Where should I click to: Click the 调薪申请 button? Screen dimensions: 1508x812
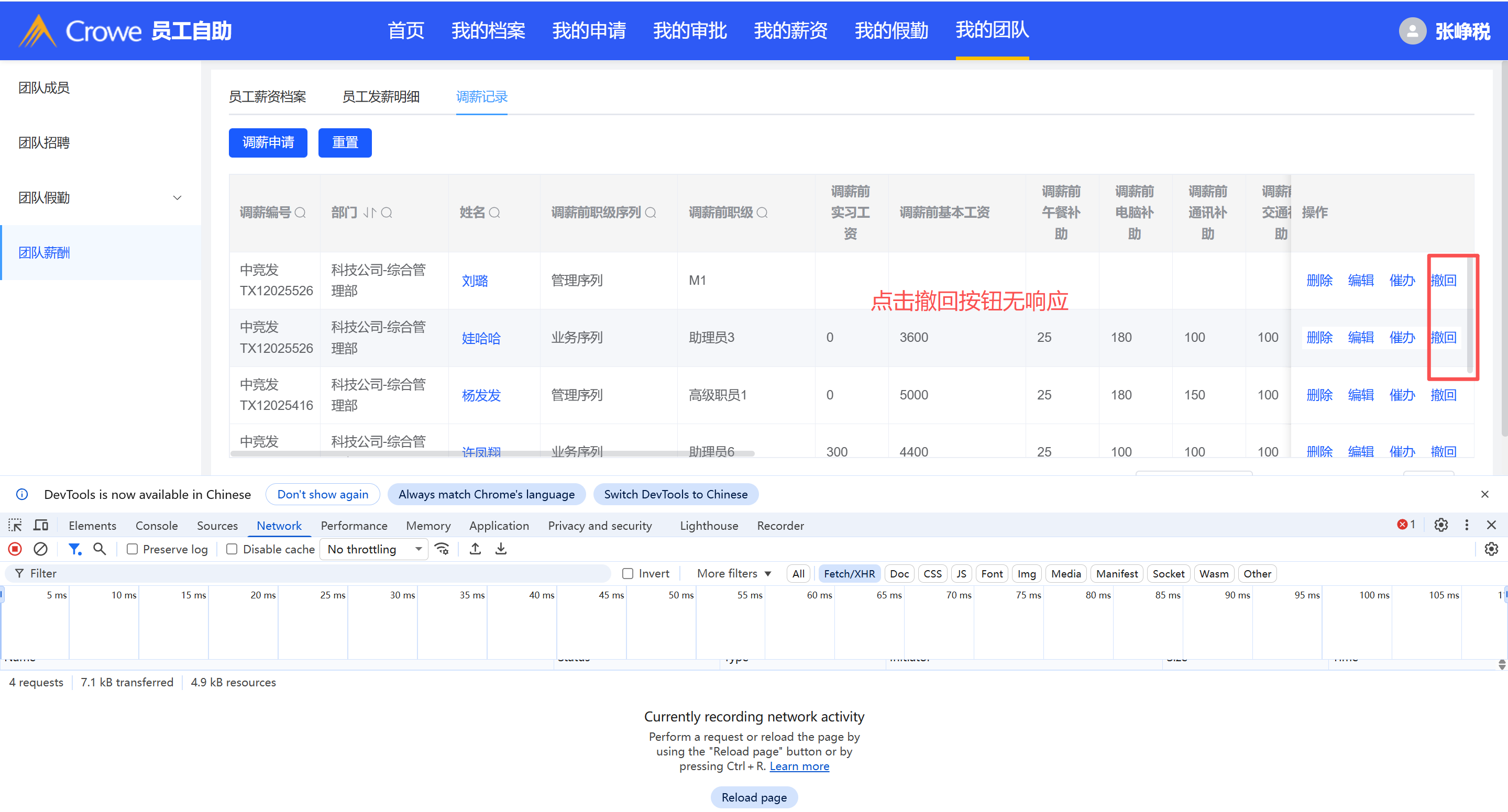pos(268,143)
